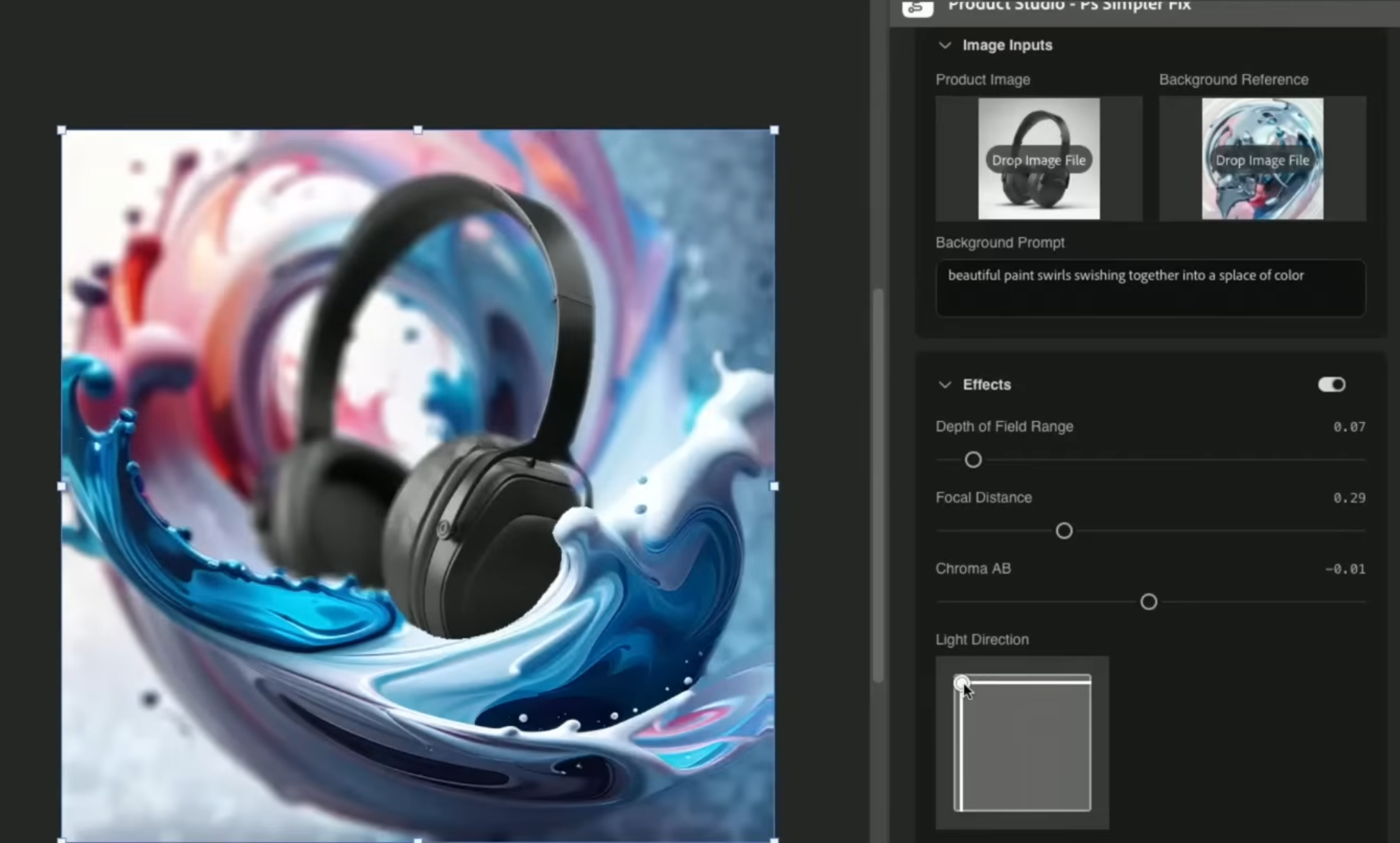Collapse the Effects section chevron
1400x843 pixels.
945,384
